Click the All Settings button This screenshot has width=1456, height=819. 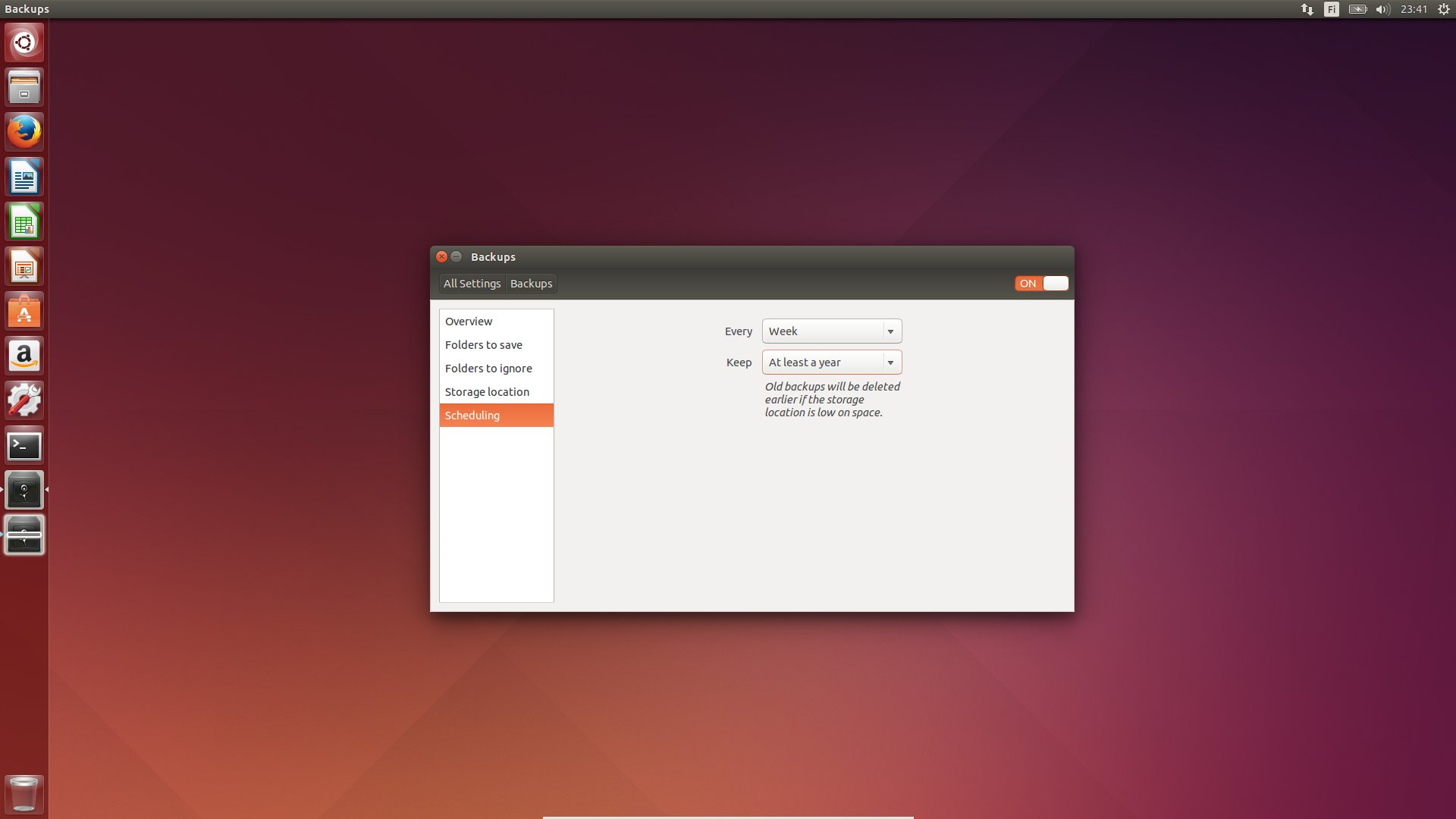(472, 284)
